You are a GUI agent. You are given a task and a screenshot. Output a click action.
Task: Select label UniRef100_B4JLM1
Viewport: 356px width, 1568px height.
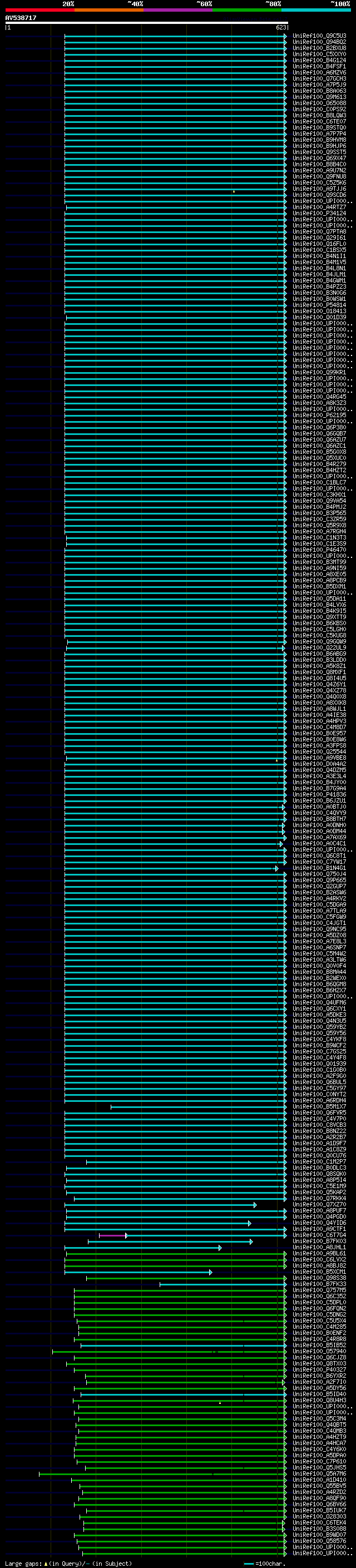pyautogui.click(x=319, y=275)
